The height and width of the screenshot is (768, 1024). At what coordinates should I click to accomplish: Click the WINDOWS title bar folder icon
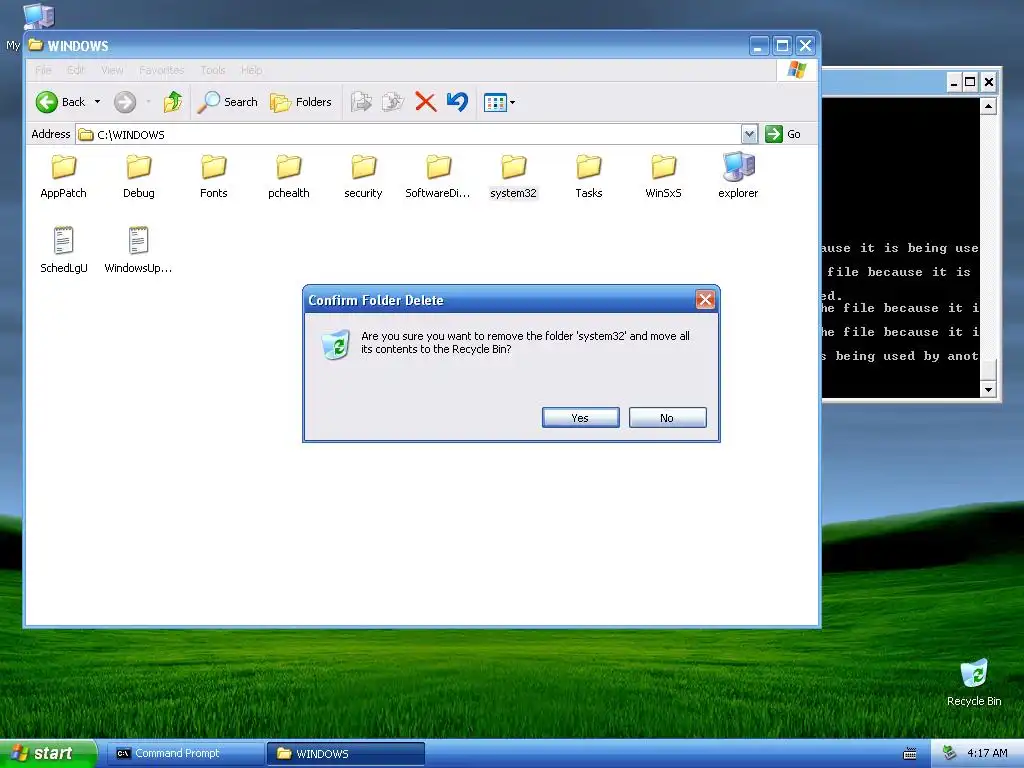(x=36, y=45)
